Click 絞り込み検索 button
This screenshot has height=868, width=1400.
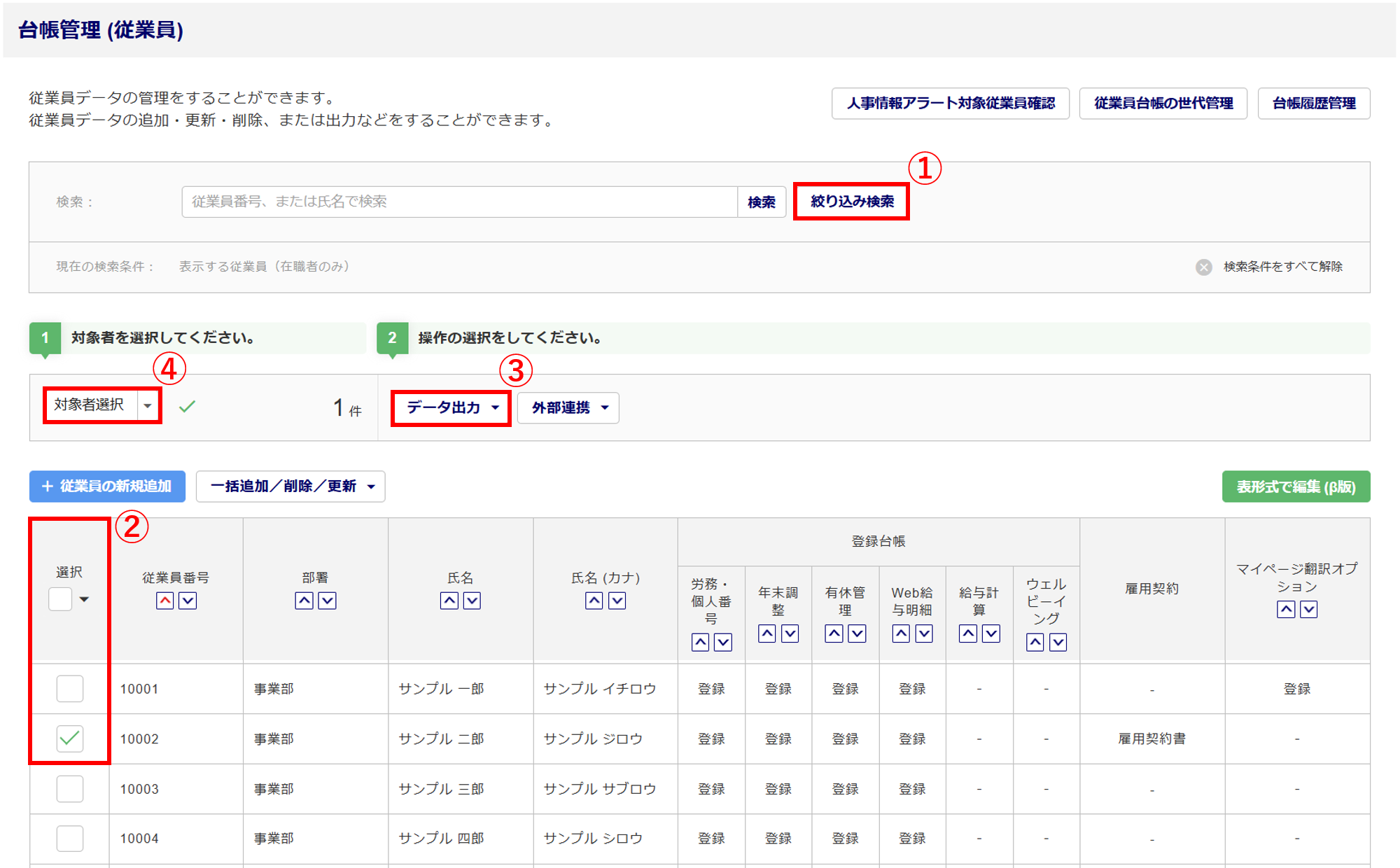click(x=851, y=202)
